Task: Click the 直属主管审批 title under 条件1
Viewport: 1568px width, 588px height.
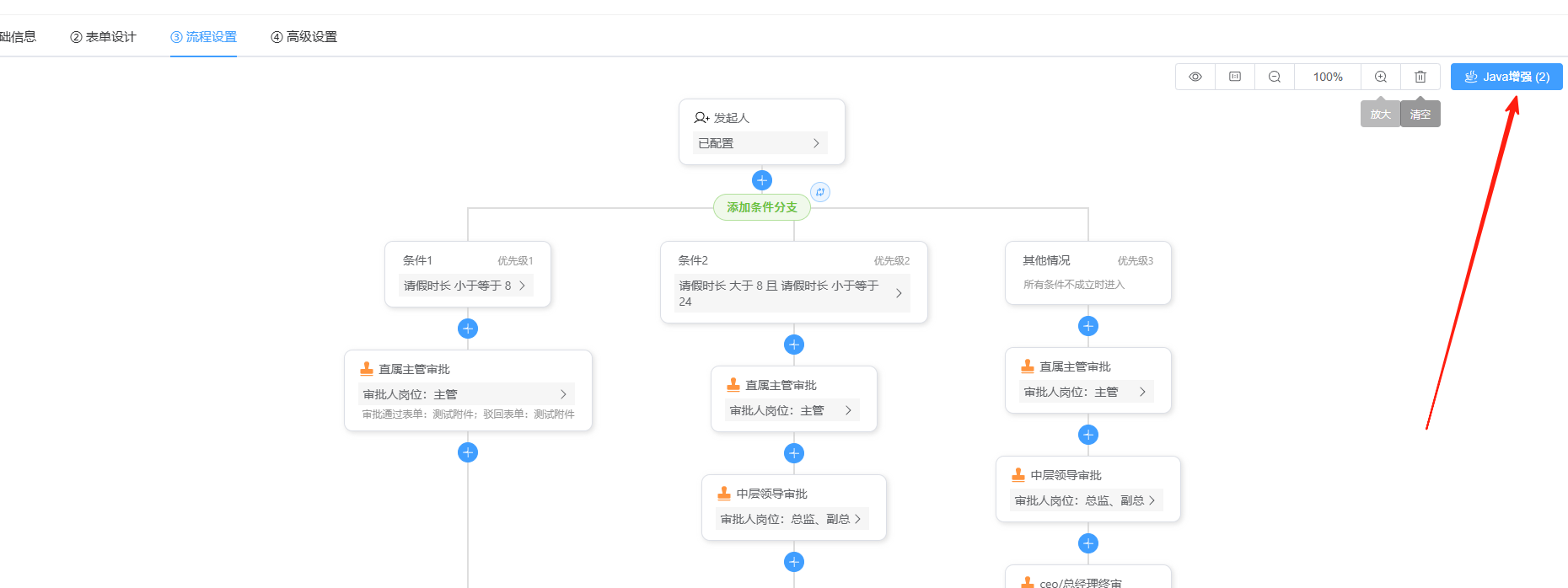Action: click(414, 369)
